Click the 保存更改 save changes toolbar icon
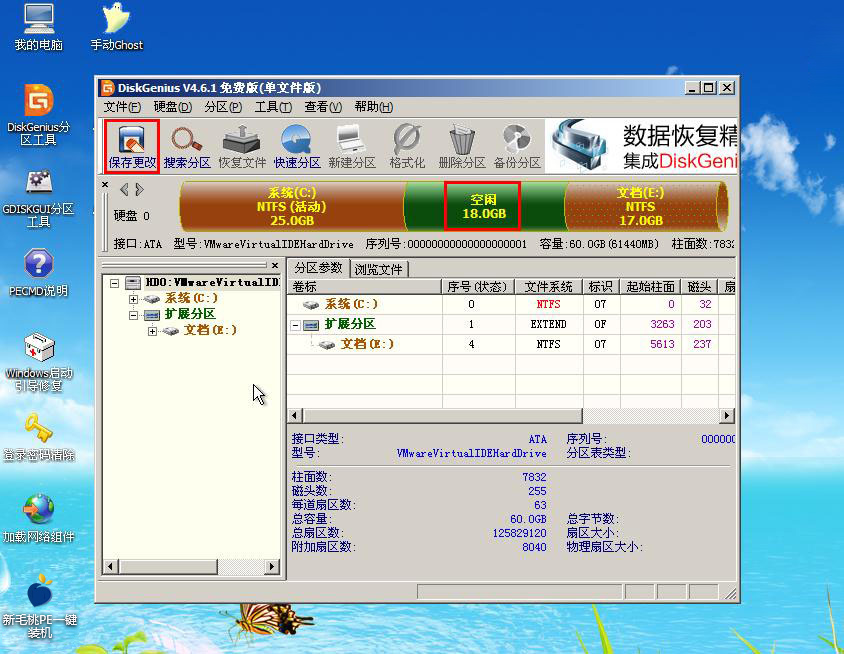This screenshot has height=654, width=844. coord(132,146)
